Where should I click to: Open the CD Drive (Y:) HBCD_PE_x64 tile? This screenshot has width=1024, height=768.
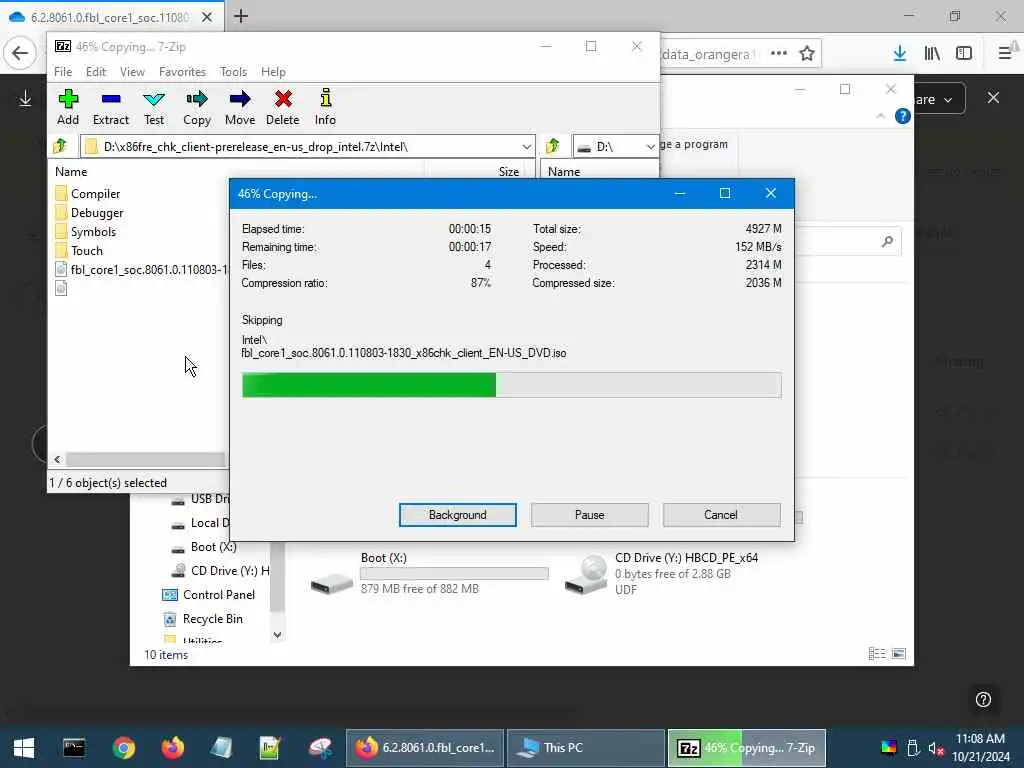click(663, 573)
